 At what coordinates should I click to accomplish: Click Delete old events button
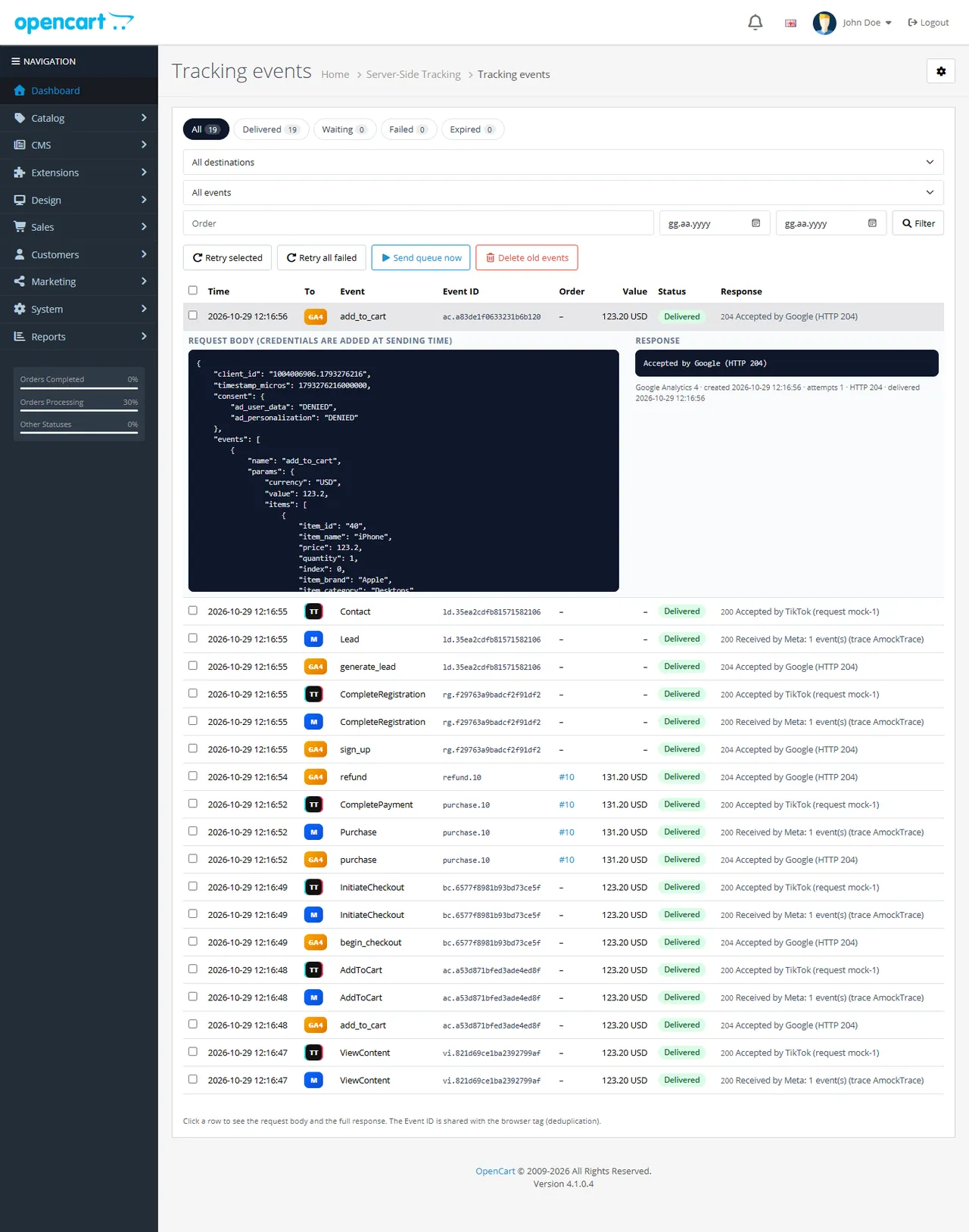click(x=527, y=258)
